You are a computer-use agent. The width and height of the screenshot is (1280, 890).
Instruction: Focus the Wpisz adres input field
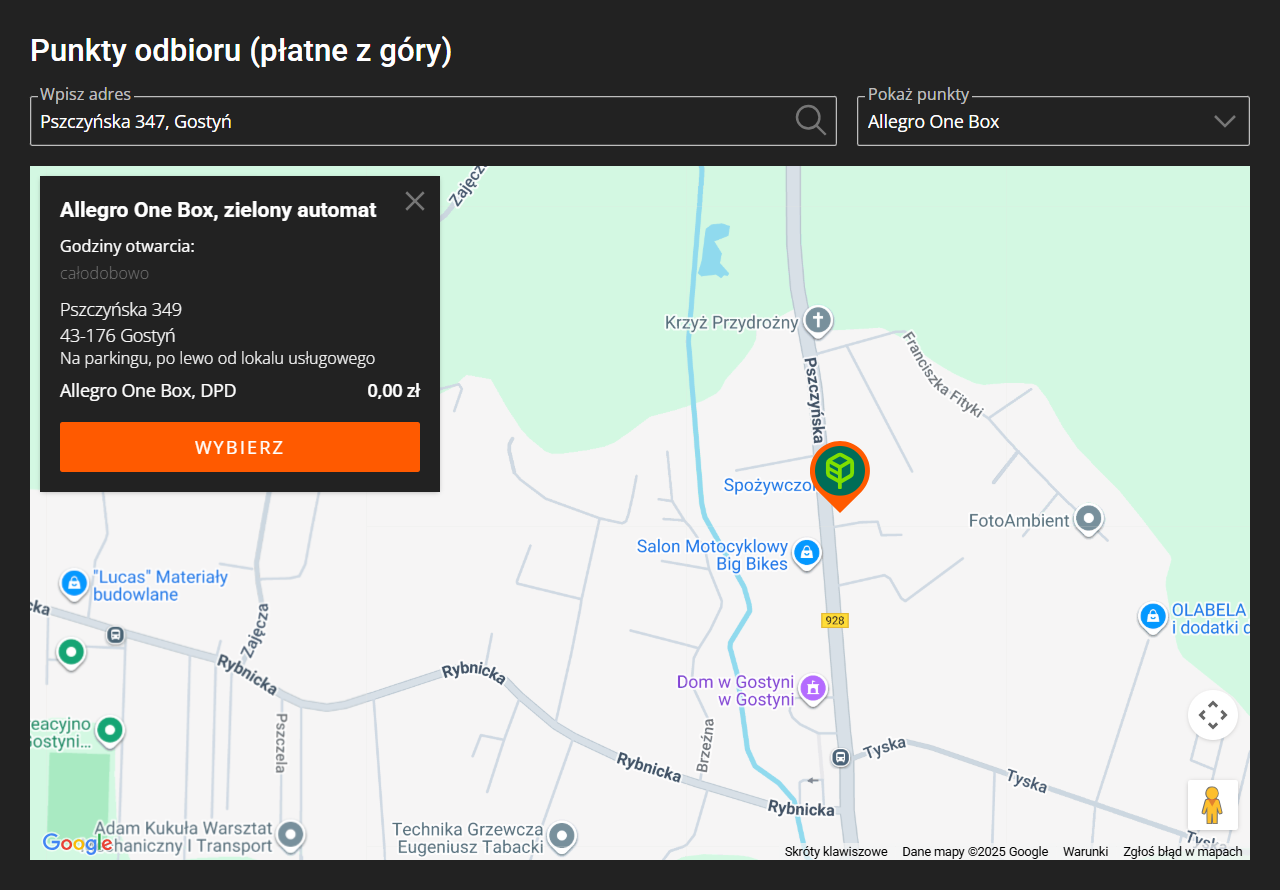[x=410, y=122]
